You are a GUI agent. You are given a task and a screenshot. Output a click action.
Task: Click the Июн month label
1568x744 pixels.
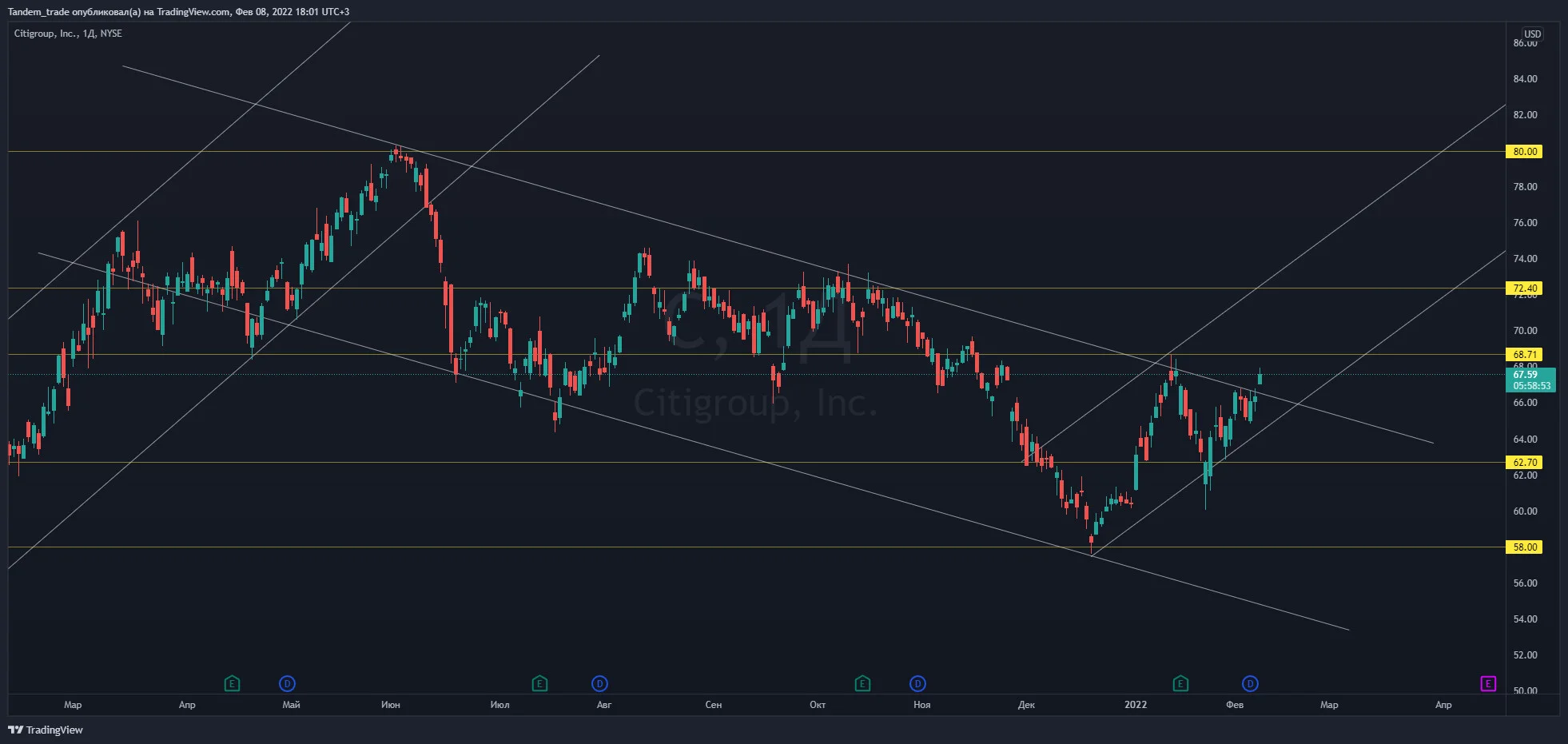pos(391,704)
